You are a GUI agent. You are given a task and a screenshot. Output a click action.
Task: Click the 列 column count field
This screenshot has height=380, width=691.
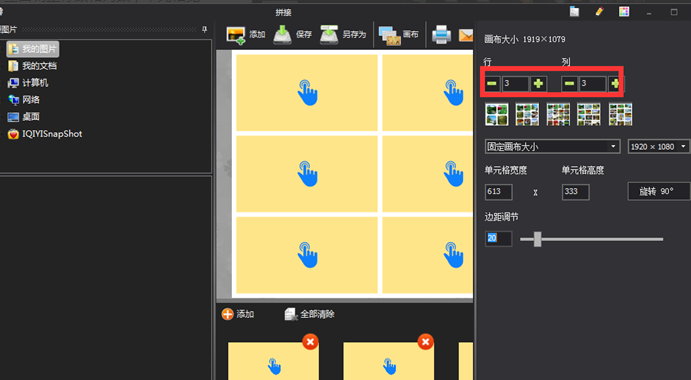tap(592, 83)
